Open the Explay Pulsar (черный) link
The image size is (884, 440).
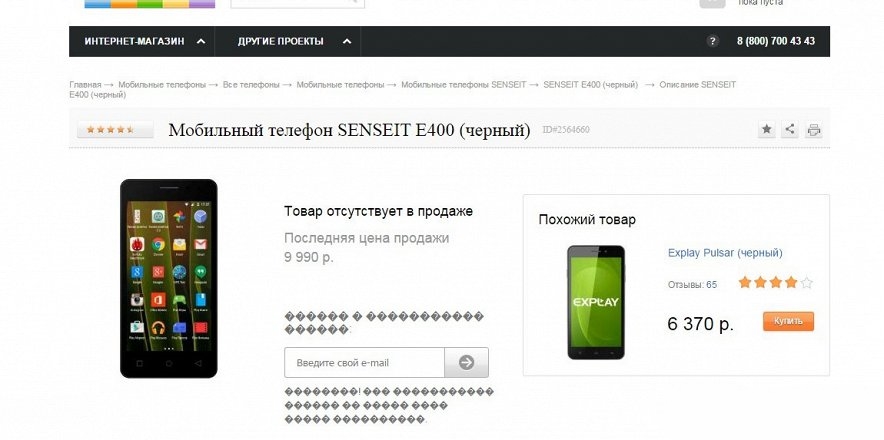(x=725, y=253)
